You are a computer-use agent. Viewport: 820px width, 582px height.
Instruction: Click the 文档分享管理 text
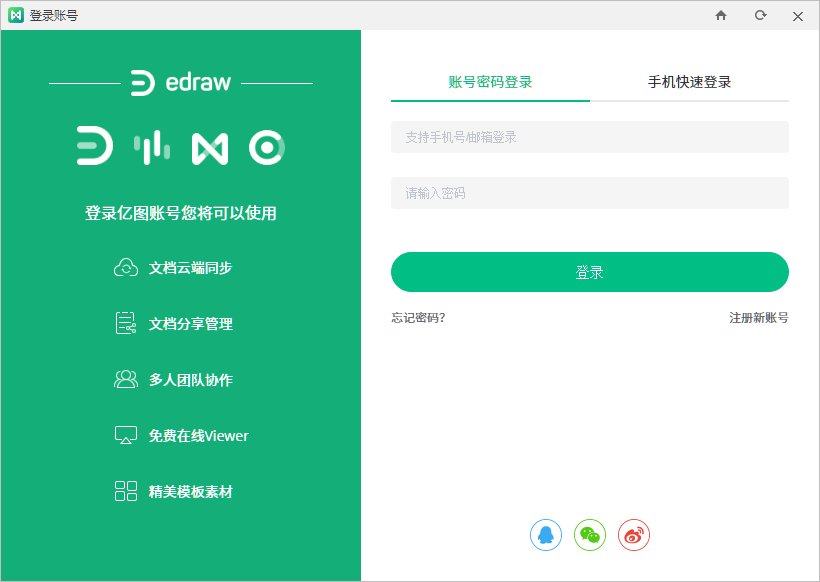[191, 324]
